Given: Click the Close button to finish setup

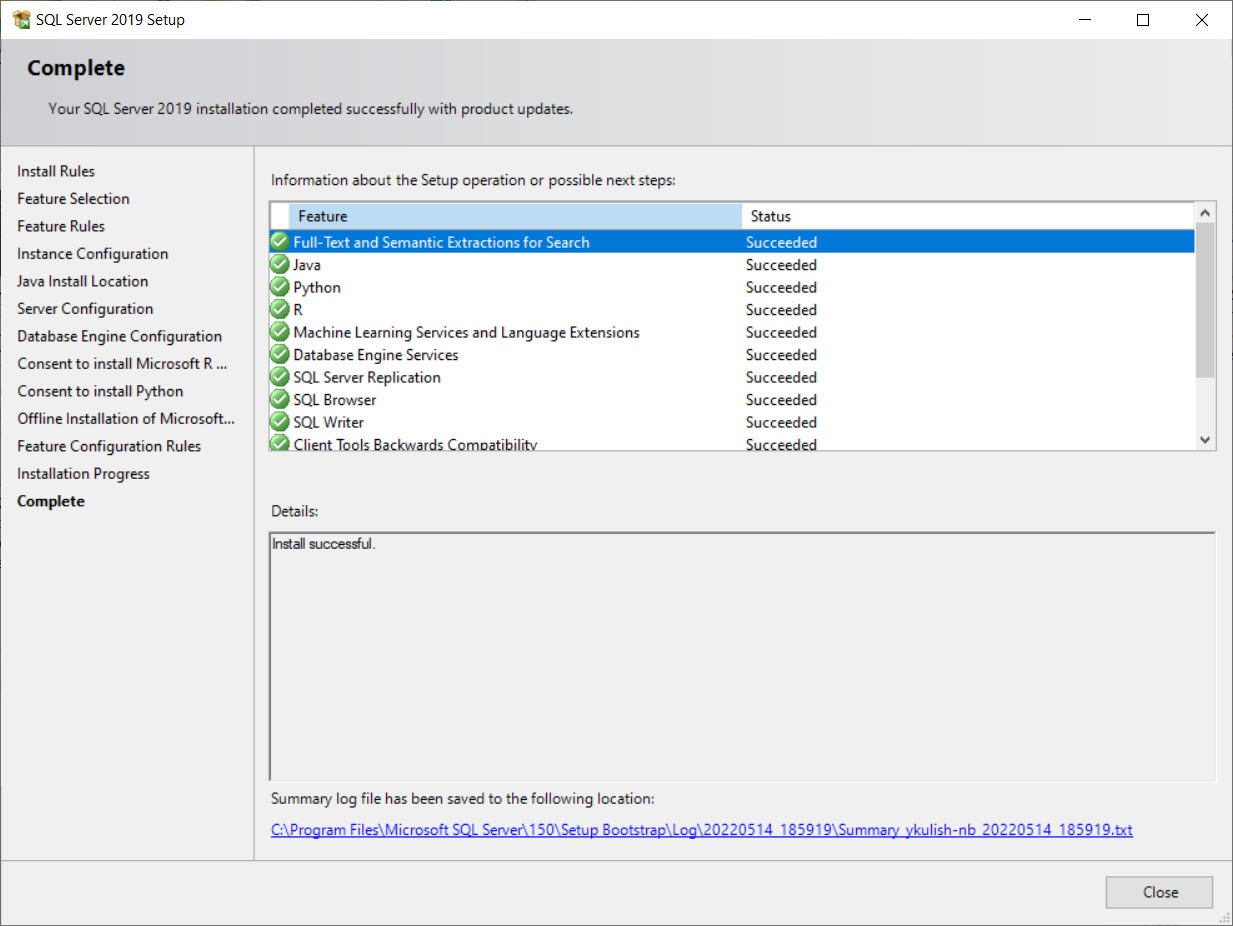Looking at the screenshot, I should tap(1159, 892).
